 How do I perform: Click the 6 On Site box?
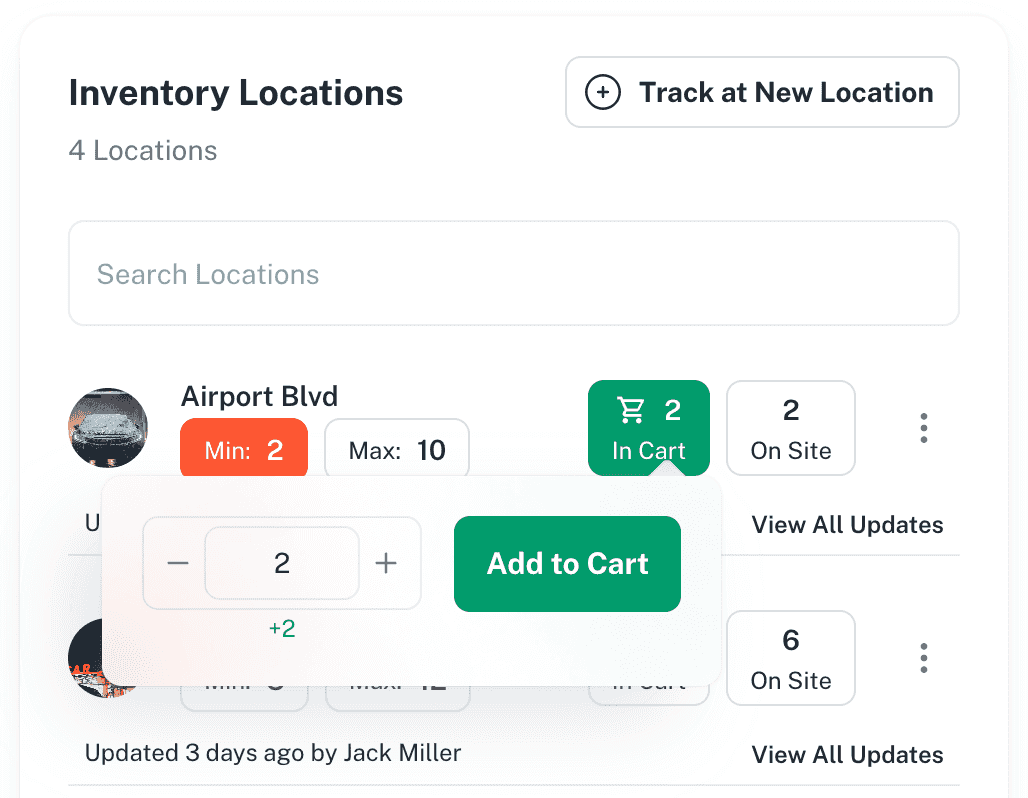click(x=790, y=658)
